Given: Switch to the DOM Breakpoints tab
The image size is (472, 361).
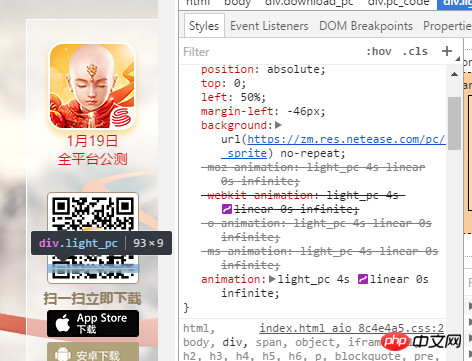Looking at the screenshot, I should [x=366, y=26].
